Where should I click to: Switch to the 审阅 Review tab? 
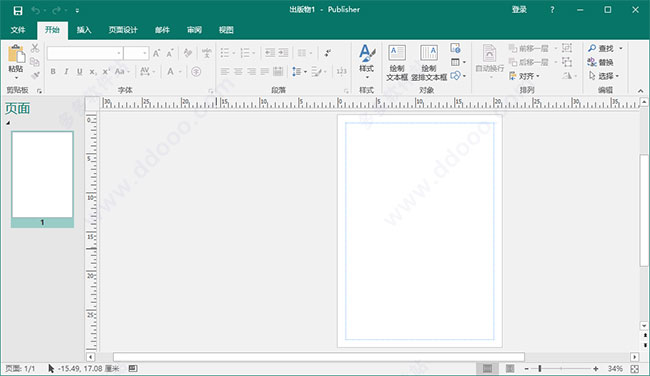click(194, 30)
